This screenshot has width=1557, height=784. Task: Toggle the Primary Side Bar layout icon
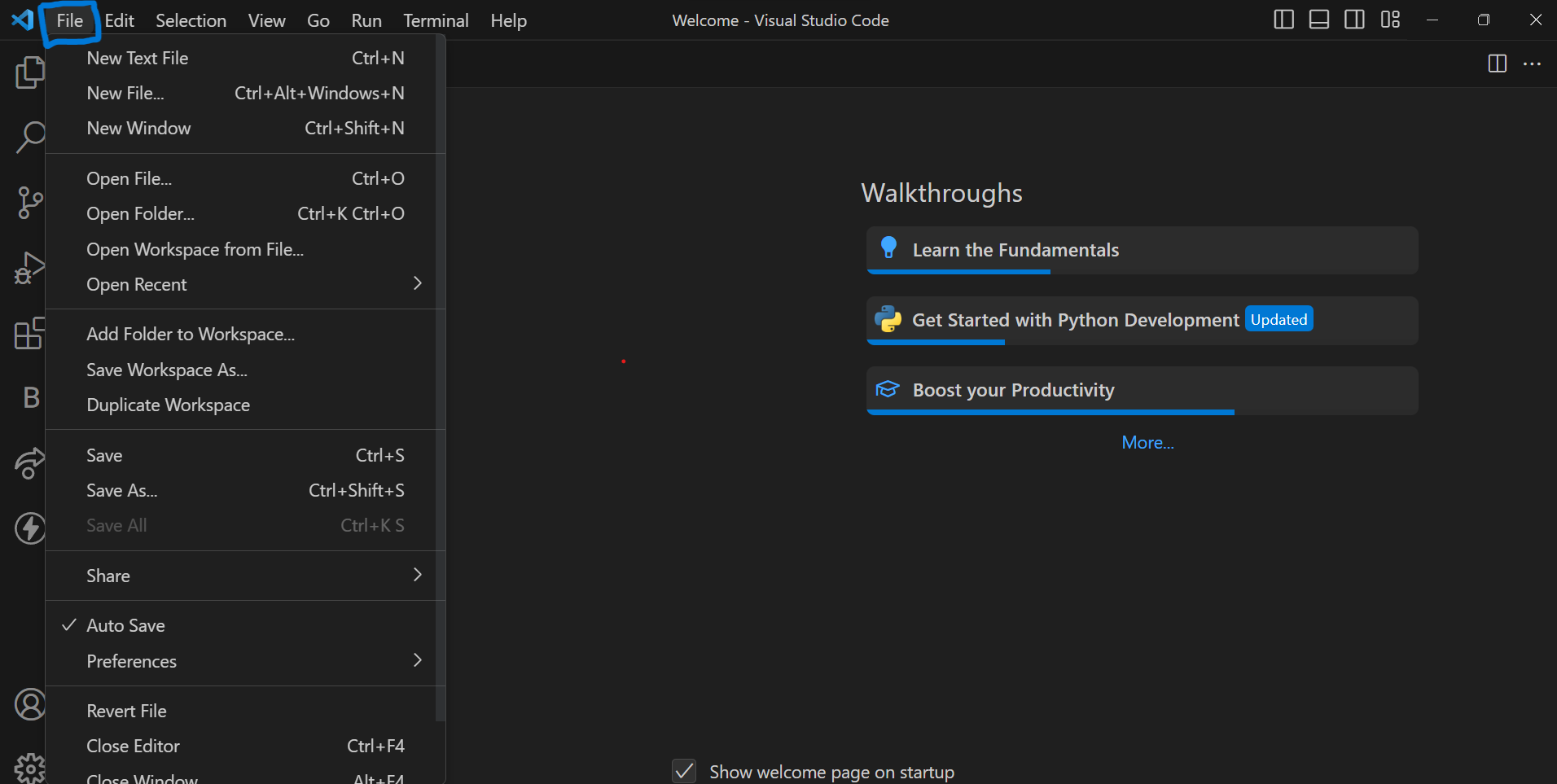pos(1283,20)
